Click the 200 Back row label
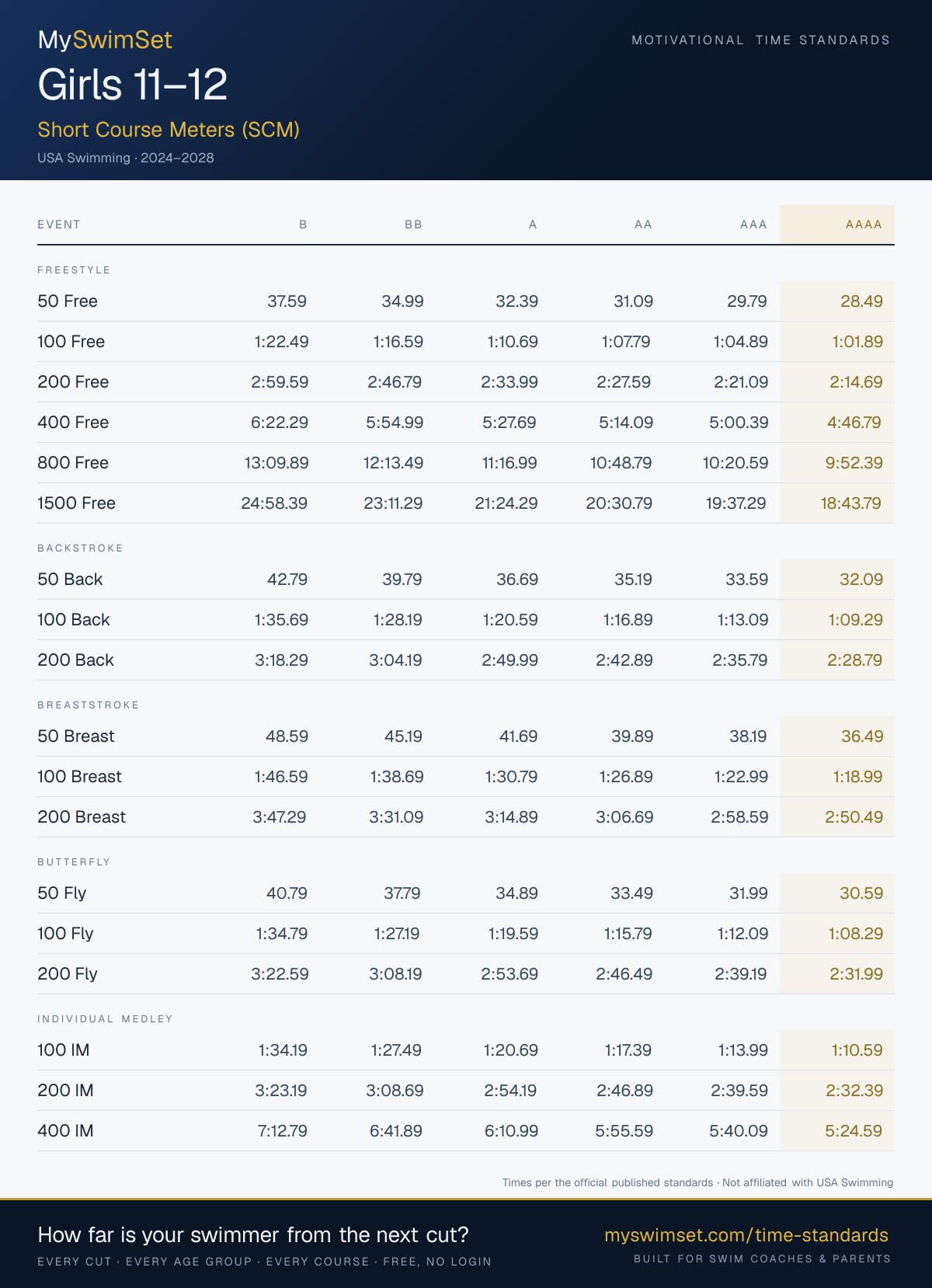This screenshot has height=1288, width=932. point(75,660)
